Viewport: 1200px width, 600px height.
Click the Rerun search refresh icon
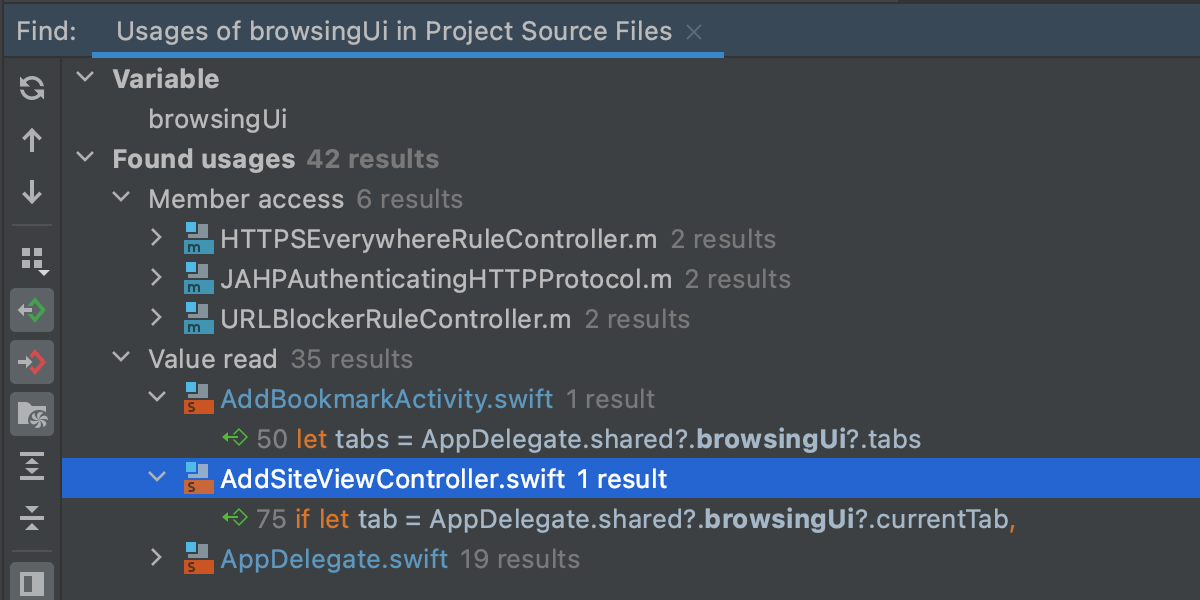coord(32,88)
